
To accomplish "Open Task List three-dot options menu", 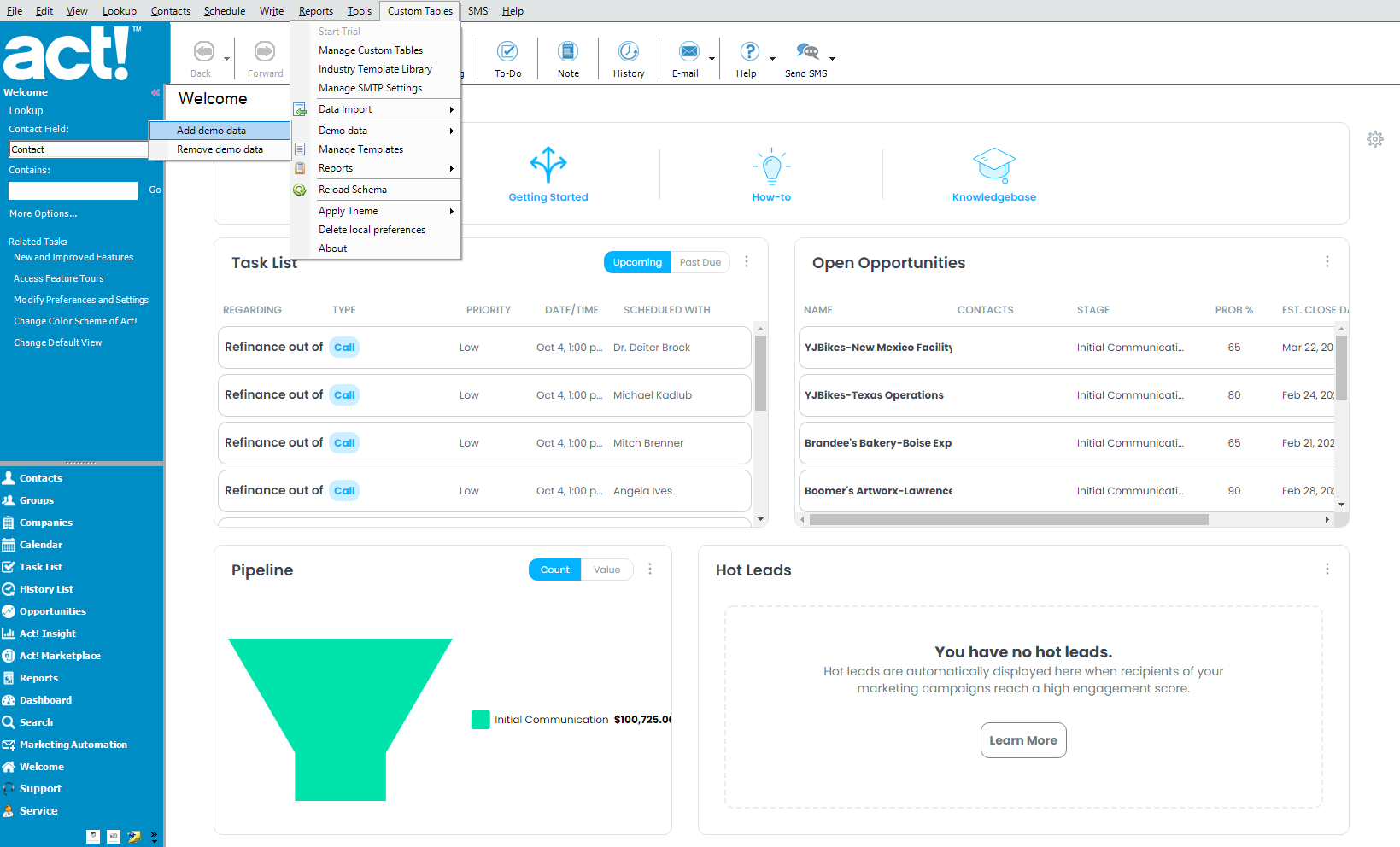I will pos(747,262).
